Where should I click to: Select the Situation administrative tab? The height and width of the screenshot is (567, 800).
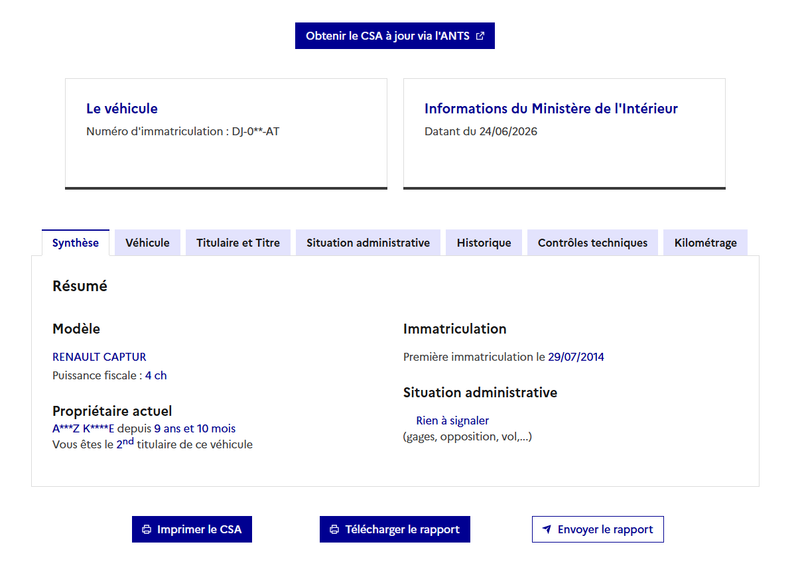(x=368, y=243)
